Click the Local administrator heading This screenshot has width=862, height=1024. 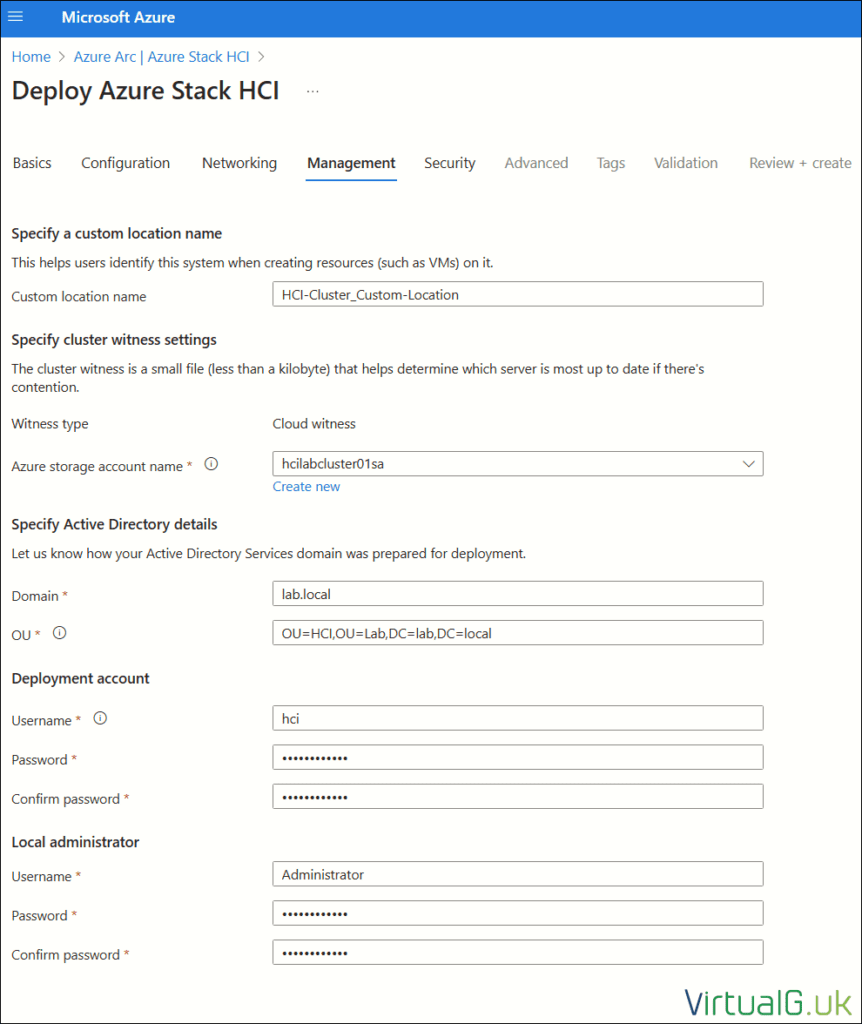(75, 842)
